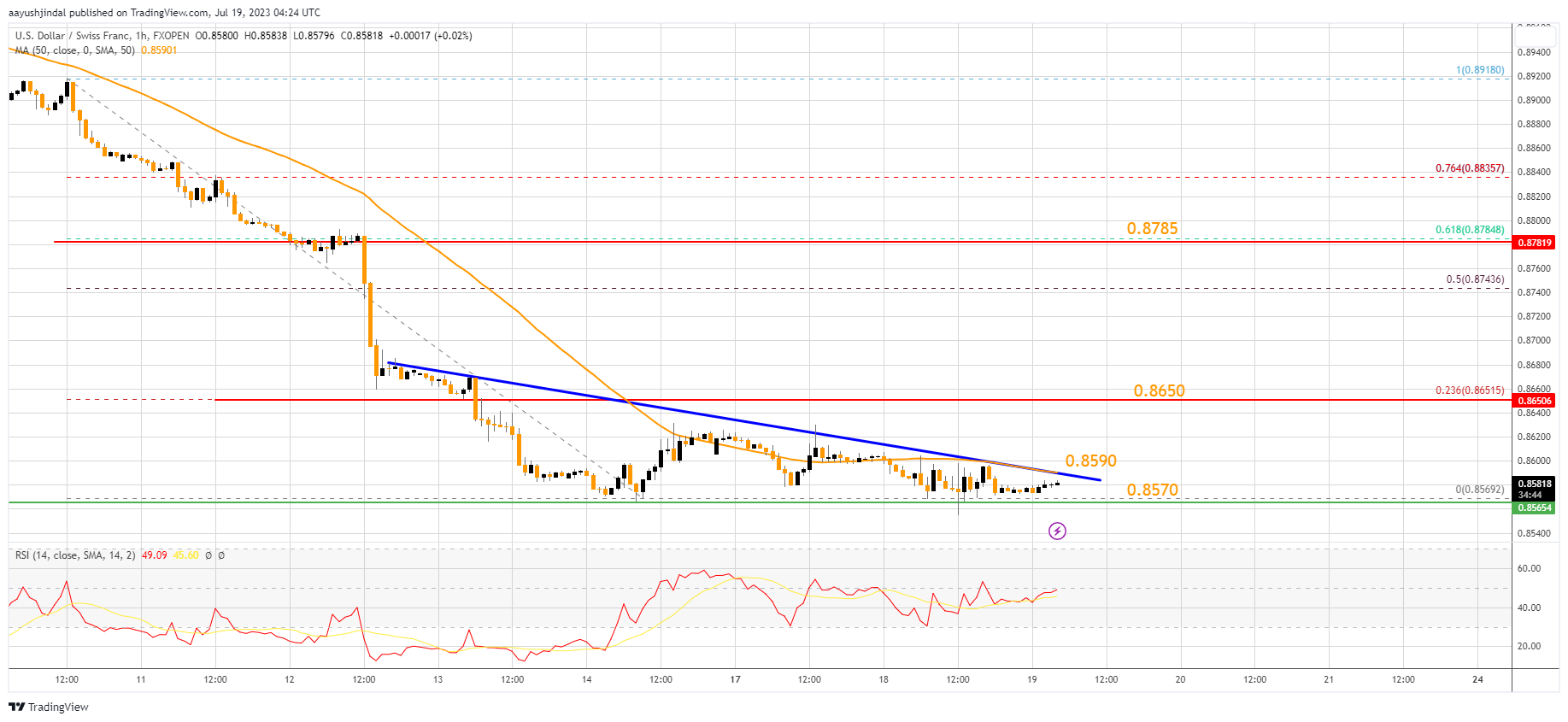Click the 0.8650 orange price label
The height and width of the screenshot is (722, 1568).
1159,390
